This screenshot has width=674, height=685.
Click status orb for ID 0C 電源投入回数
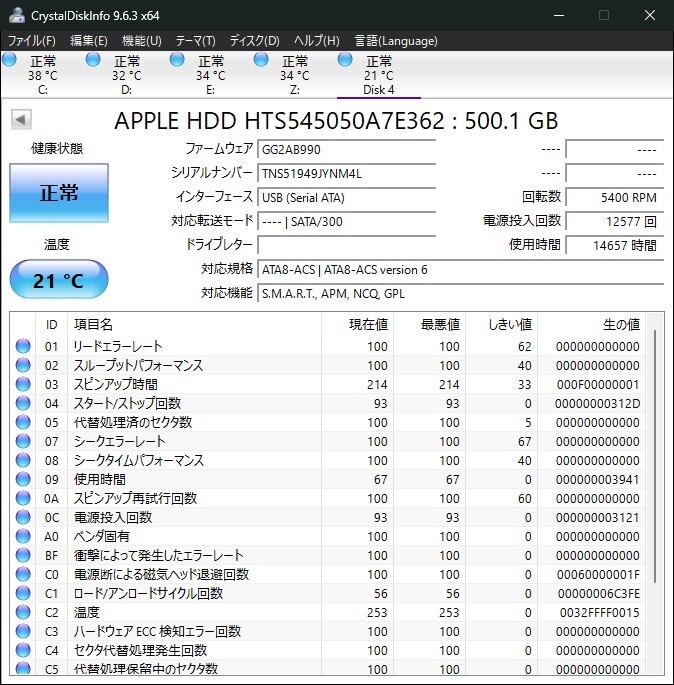[x=23, y=517]
